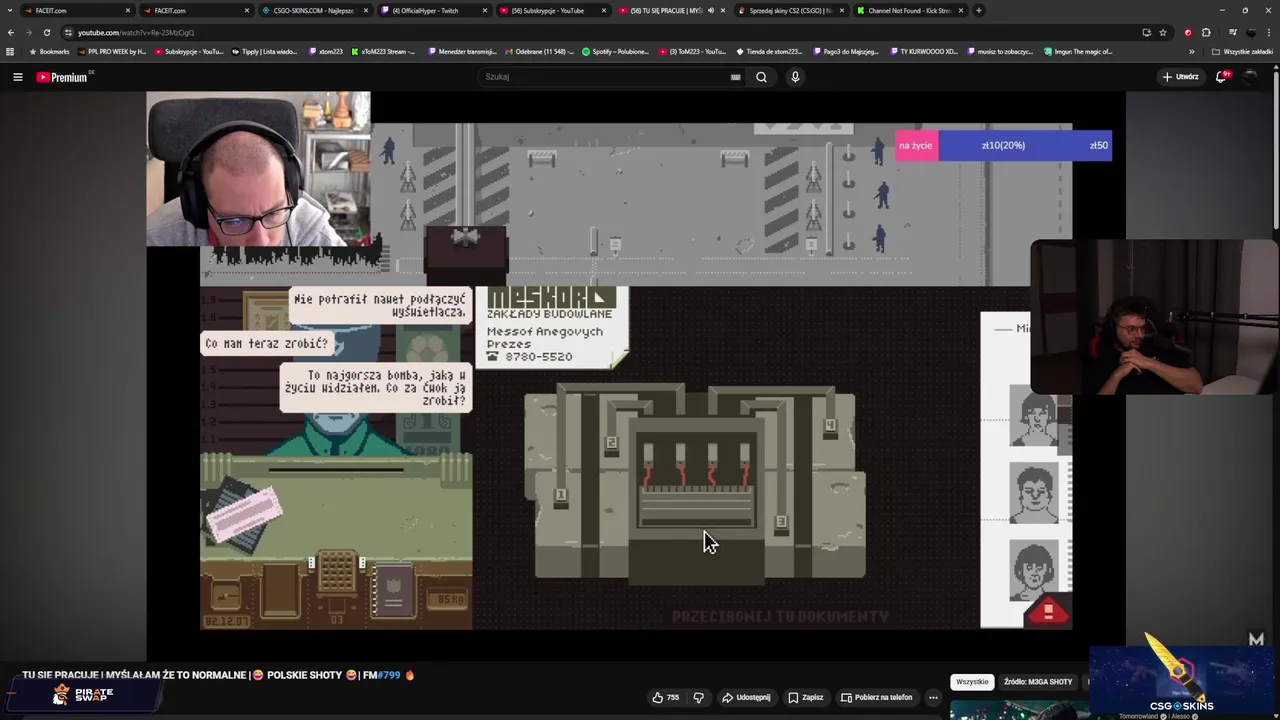Click the #799 hashtag in title
Viewport: 1280px width, 720px height.
point(389,675)
